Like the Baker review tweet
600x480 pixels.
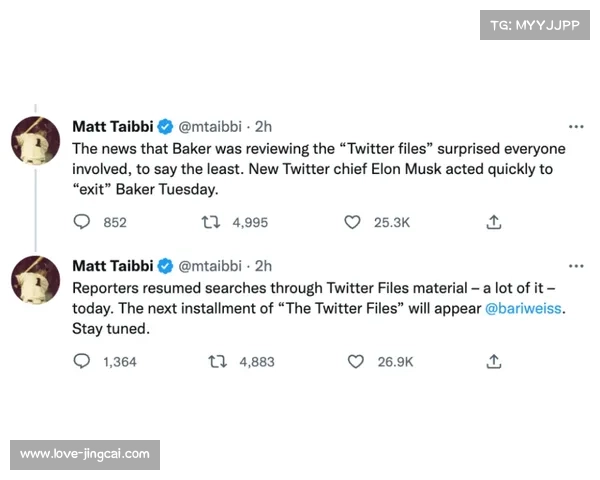click(x=352, y=222)
